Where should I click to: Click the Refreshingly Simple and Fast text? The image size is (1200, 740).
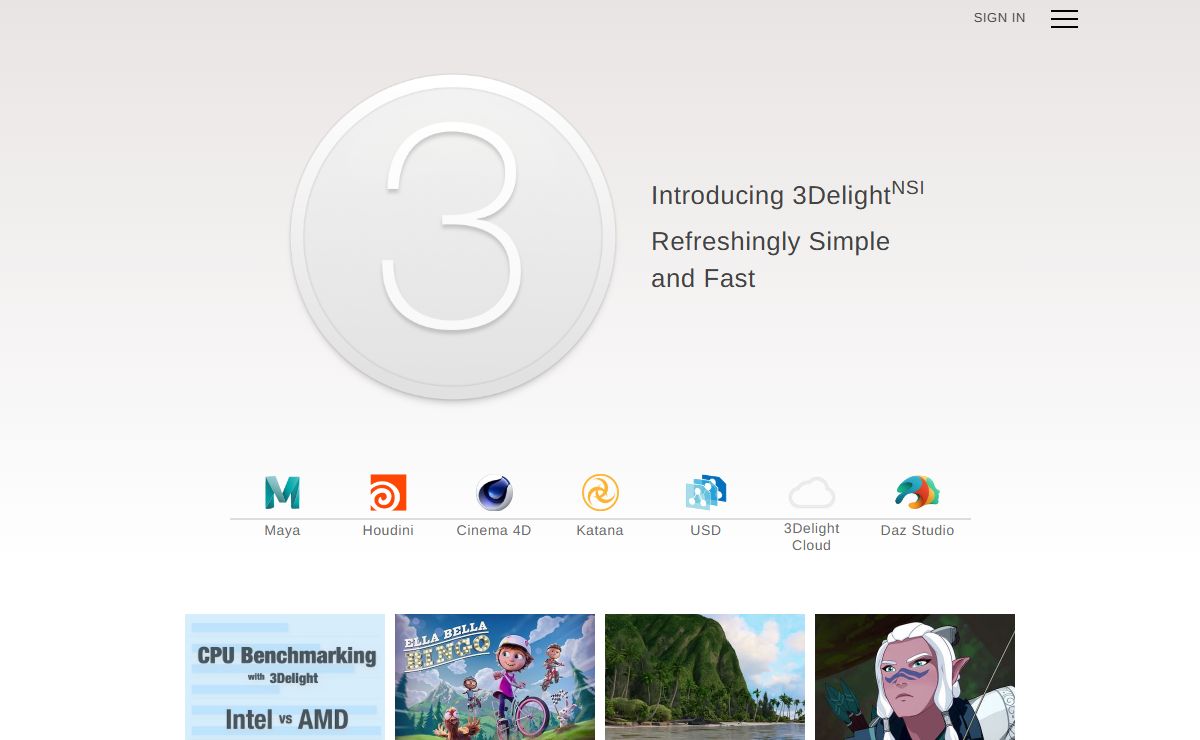click(x=770, y=260)
